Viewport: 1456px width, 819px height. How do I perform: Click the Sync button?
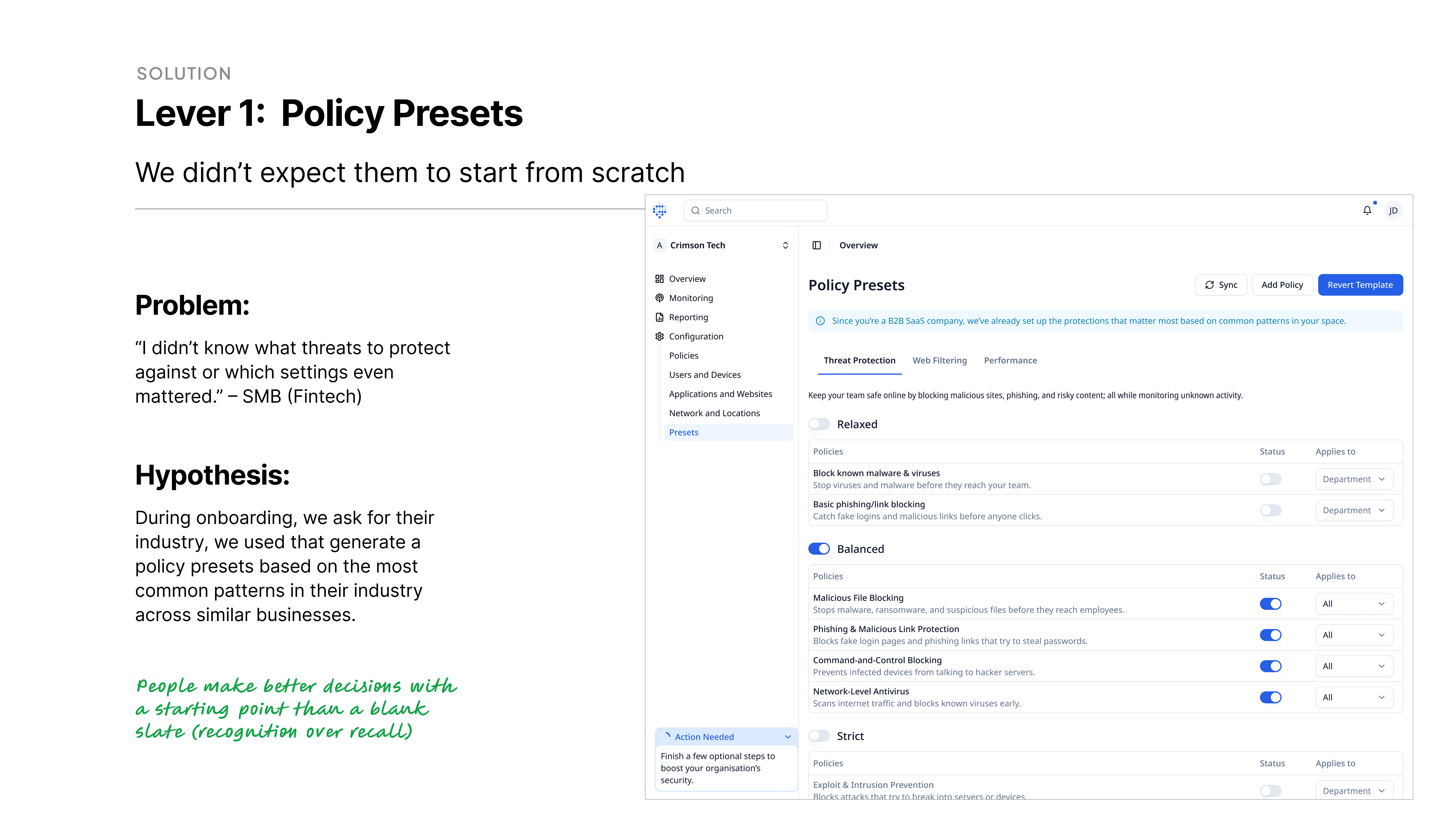[x=1221, y=285]
